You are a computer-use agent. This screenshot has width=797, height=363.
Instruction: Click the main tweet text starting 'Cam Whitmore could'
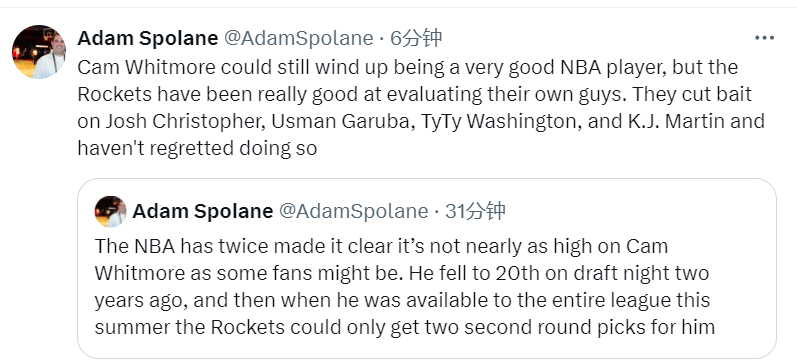(421, 108)
